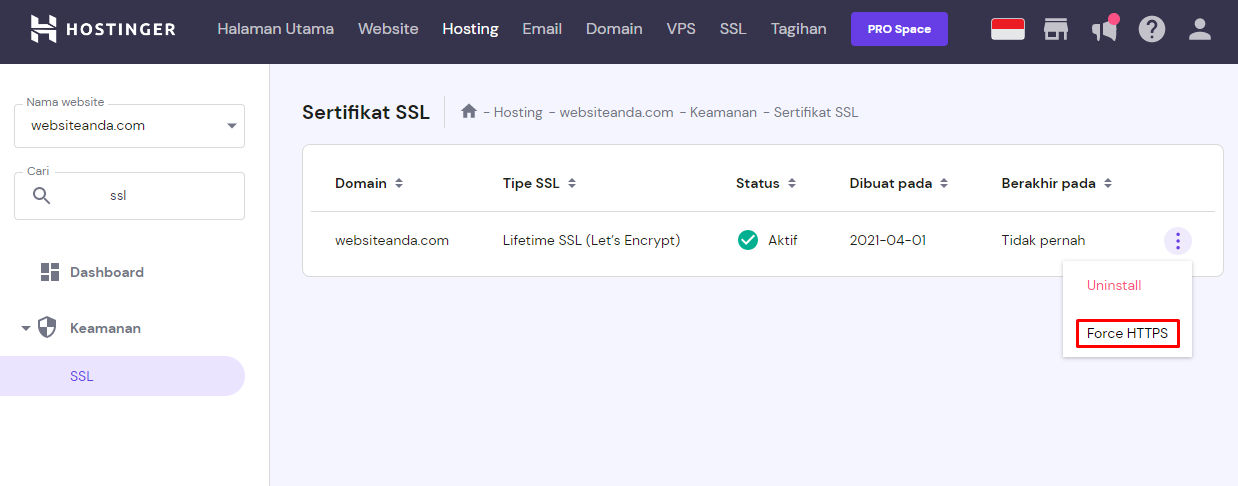
Task: Focus the Cari search field
Action: 129,196
